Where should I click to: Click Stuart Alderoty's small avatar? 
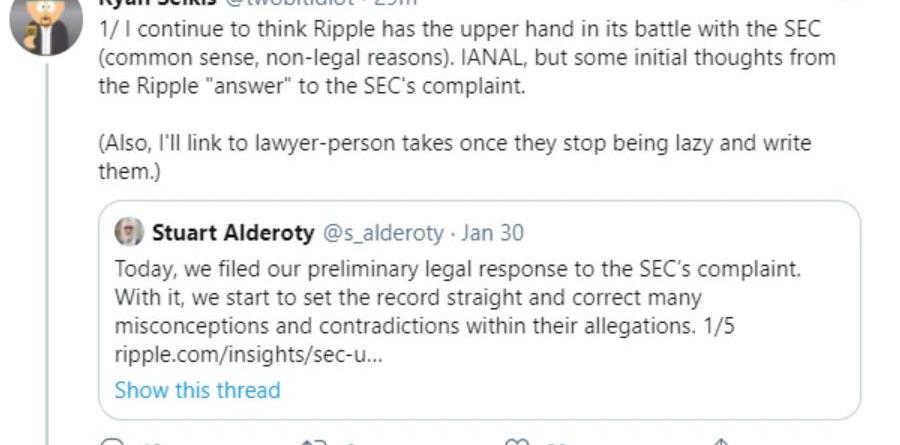pos(129,233)
